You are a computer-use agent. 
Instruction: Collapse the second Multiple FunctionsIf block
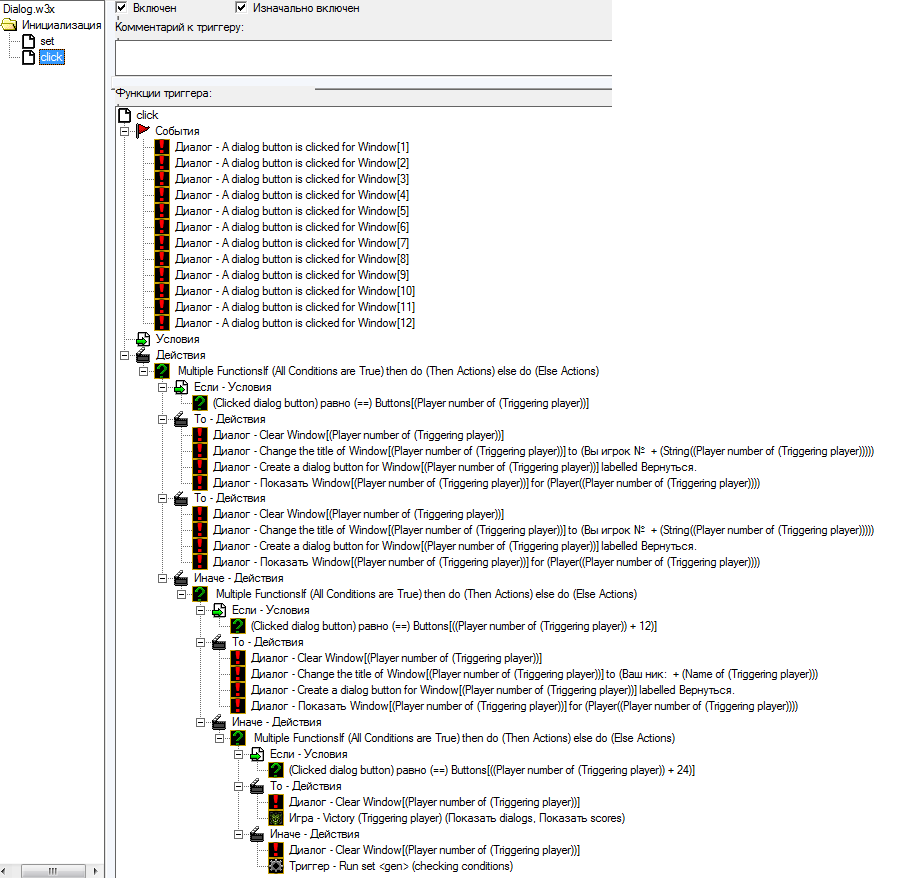click(x=182, y=594)
